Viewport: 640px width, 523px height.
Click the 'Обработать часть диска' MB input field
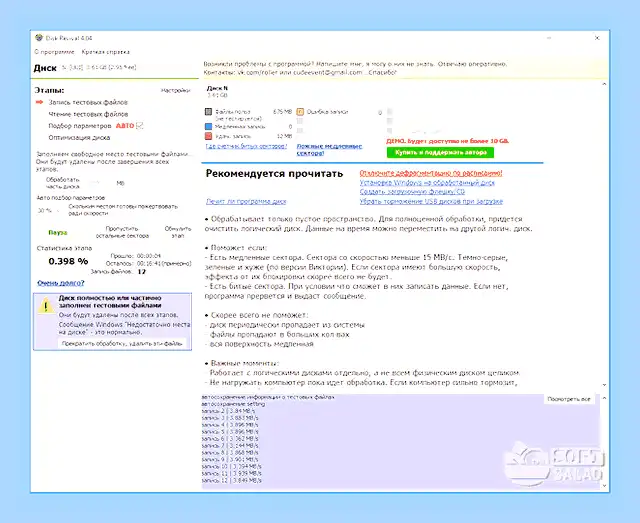point(99,183)
